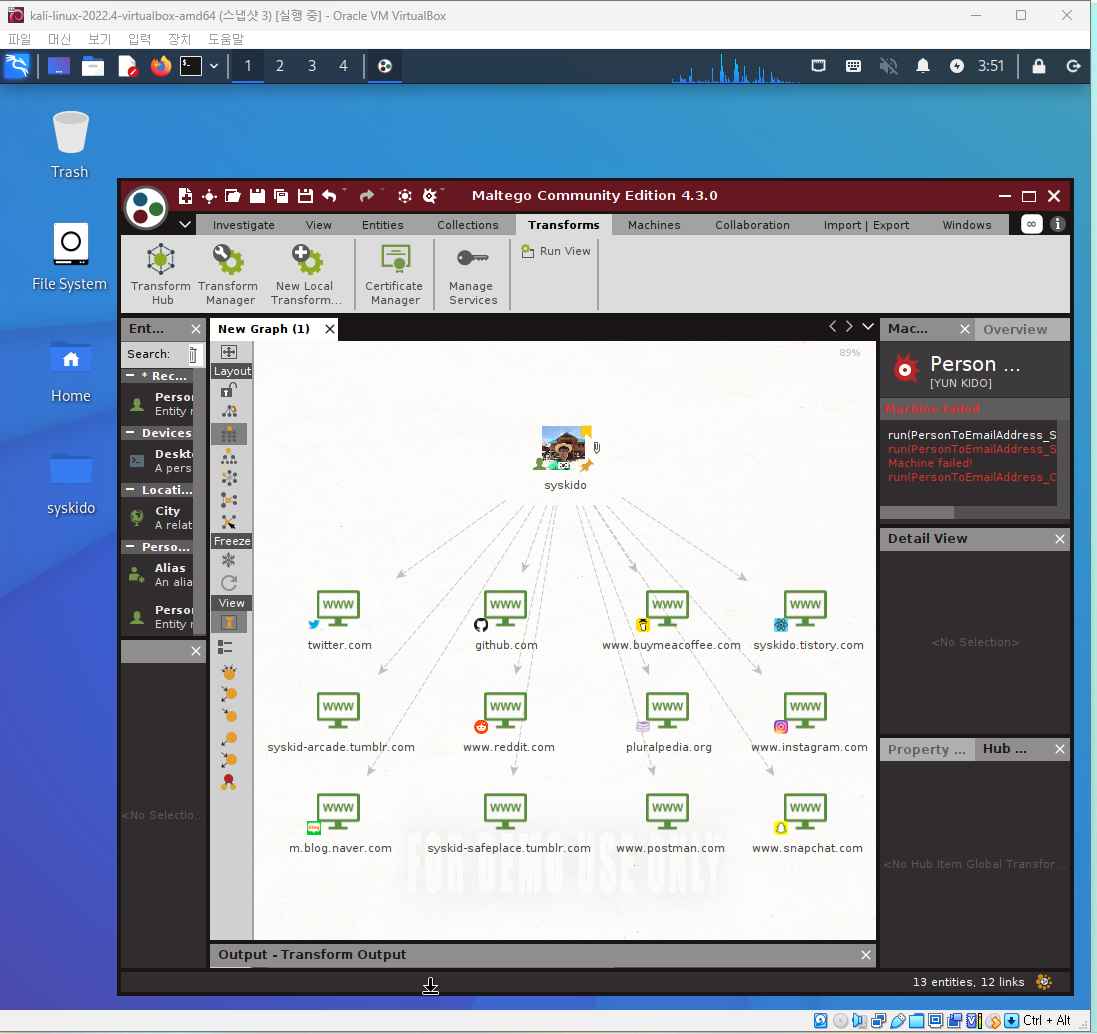Viewport: 1097px width, 1034px height.
Task: Create a new graph from the title bar
Action: tap(185, 196)
